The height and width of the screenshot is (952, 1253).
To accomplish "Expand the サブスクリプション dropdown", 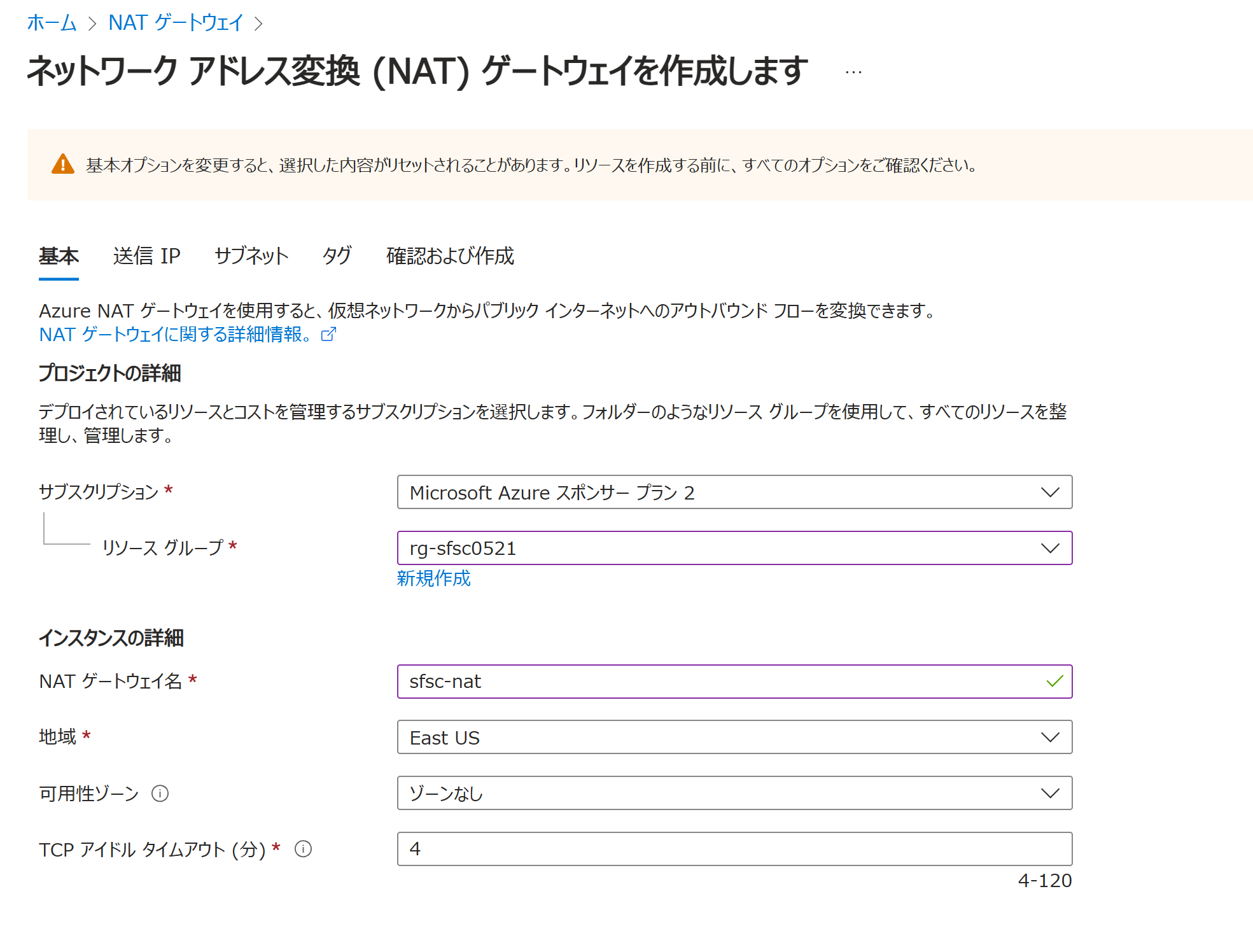I will [x=734, y=492].
